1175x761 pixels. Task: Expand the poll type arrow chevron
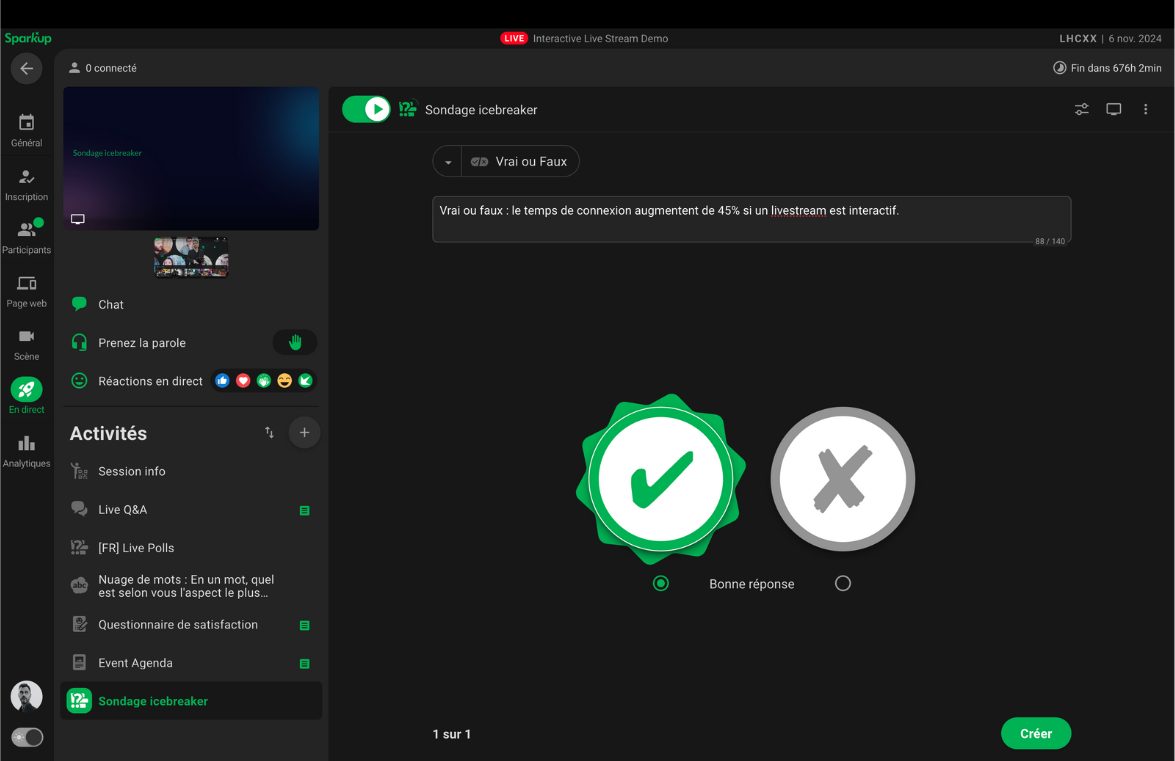[448, 162]
